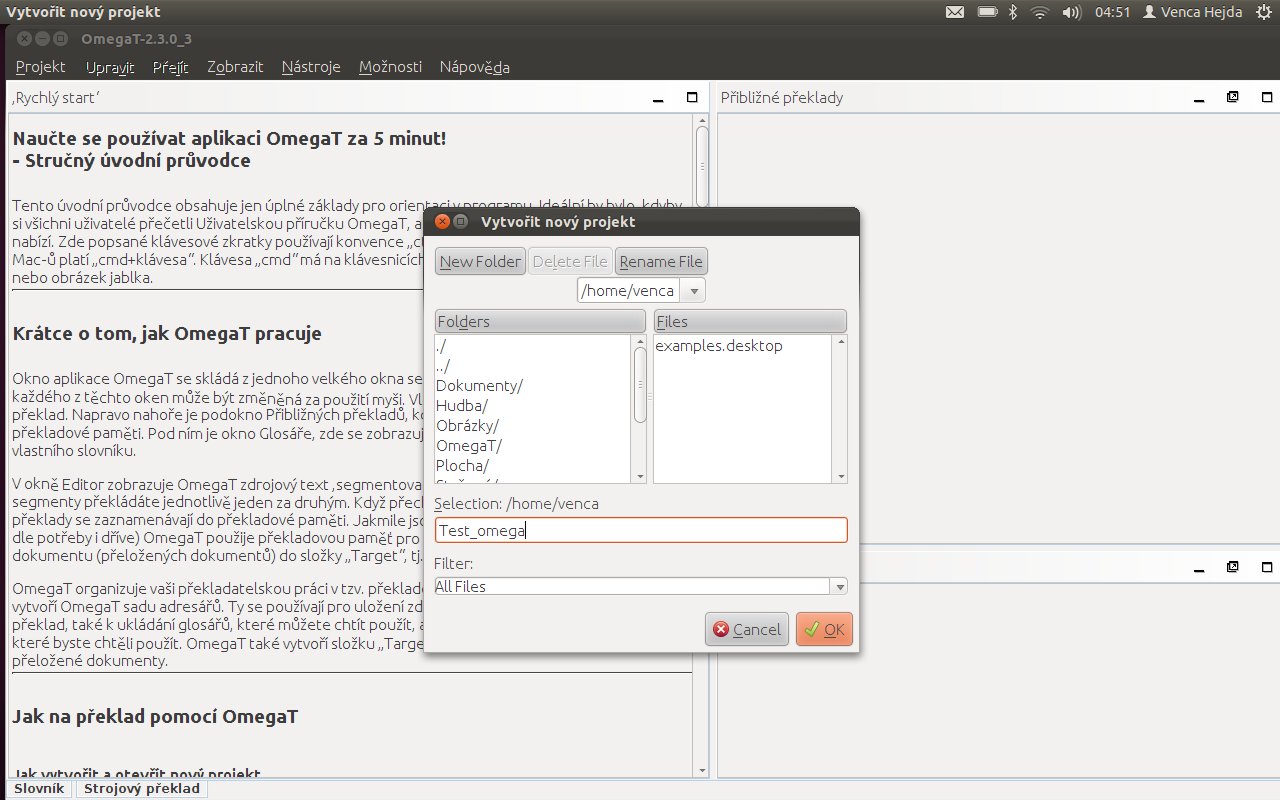This screenshot has width=1280, height=800.
Task: Click the Folders list scroll-down arrow
Action: pyautogui.click(x=640, y=477)
